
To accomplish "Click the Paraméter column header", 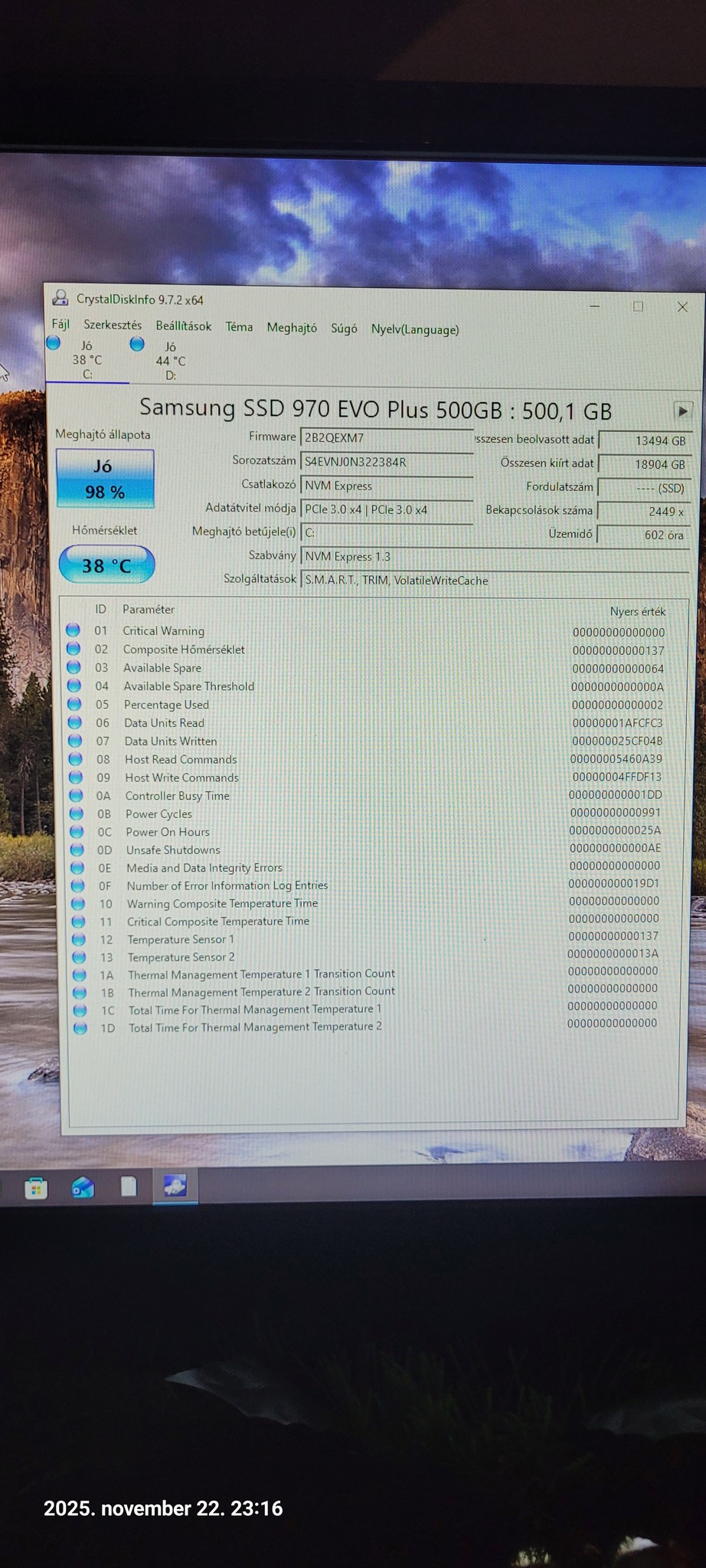I will (149, 610).
